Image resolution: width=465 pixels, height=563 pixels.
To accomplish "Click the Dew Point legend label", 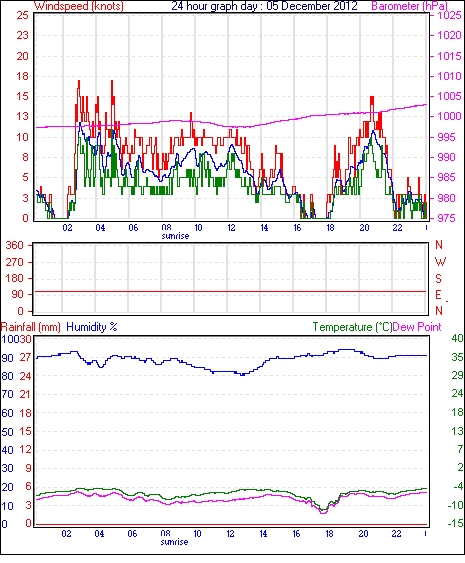I will (x=417, y=327).
